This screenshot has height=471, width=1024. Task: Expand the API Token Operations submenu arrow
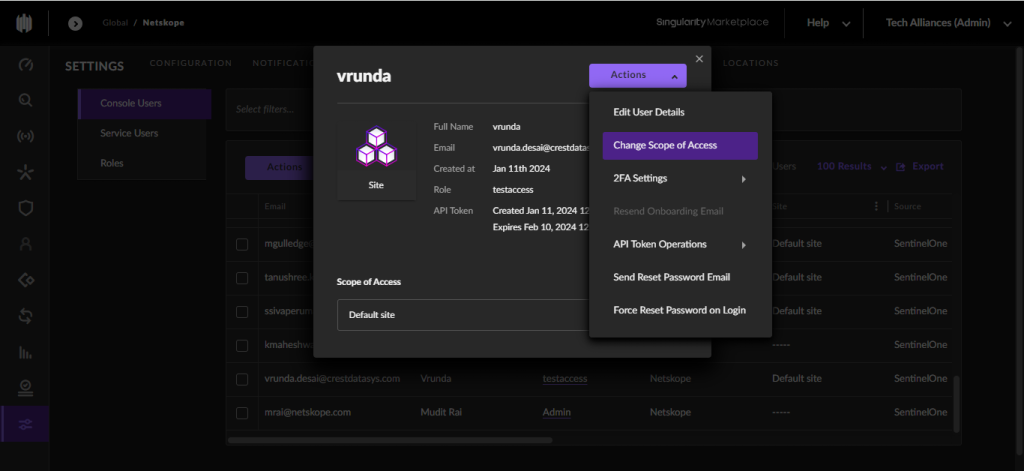tap(743, 245)
